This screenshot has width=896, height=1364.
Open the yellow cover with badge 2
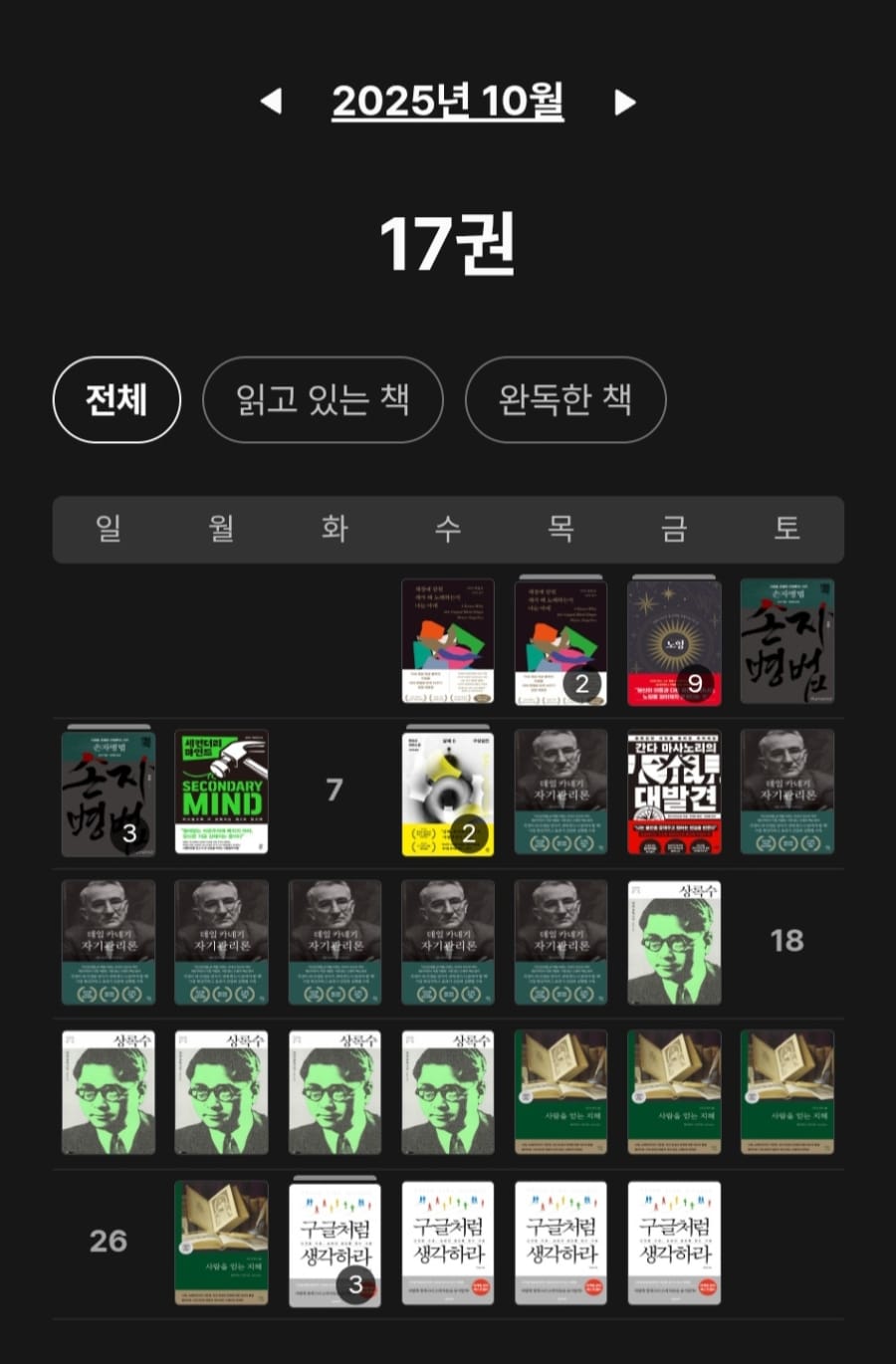(x=448, y=793)
